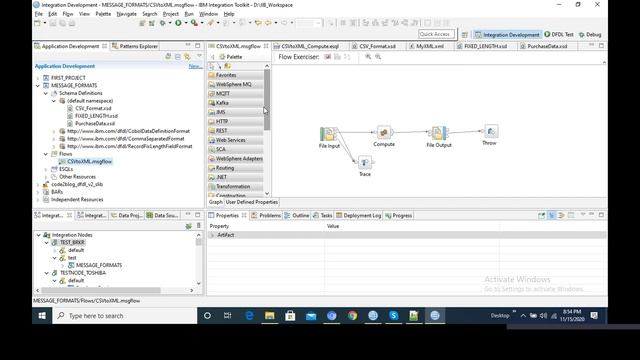Open the Palette menu
Screen dimensions: 640x360
(103, 14)
